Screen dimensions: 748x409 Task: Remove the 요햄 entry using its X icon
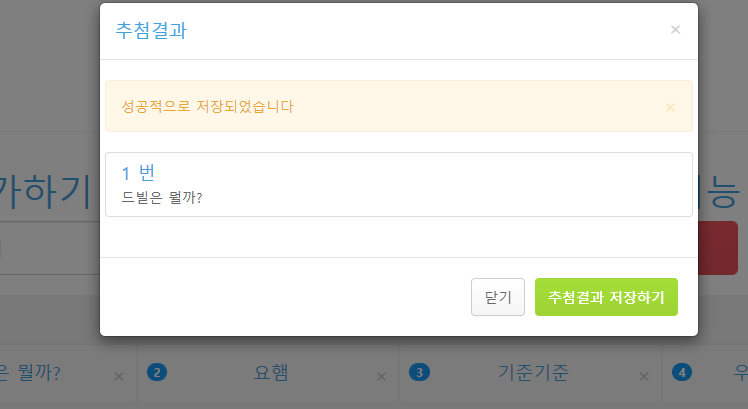pos(381,377)
